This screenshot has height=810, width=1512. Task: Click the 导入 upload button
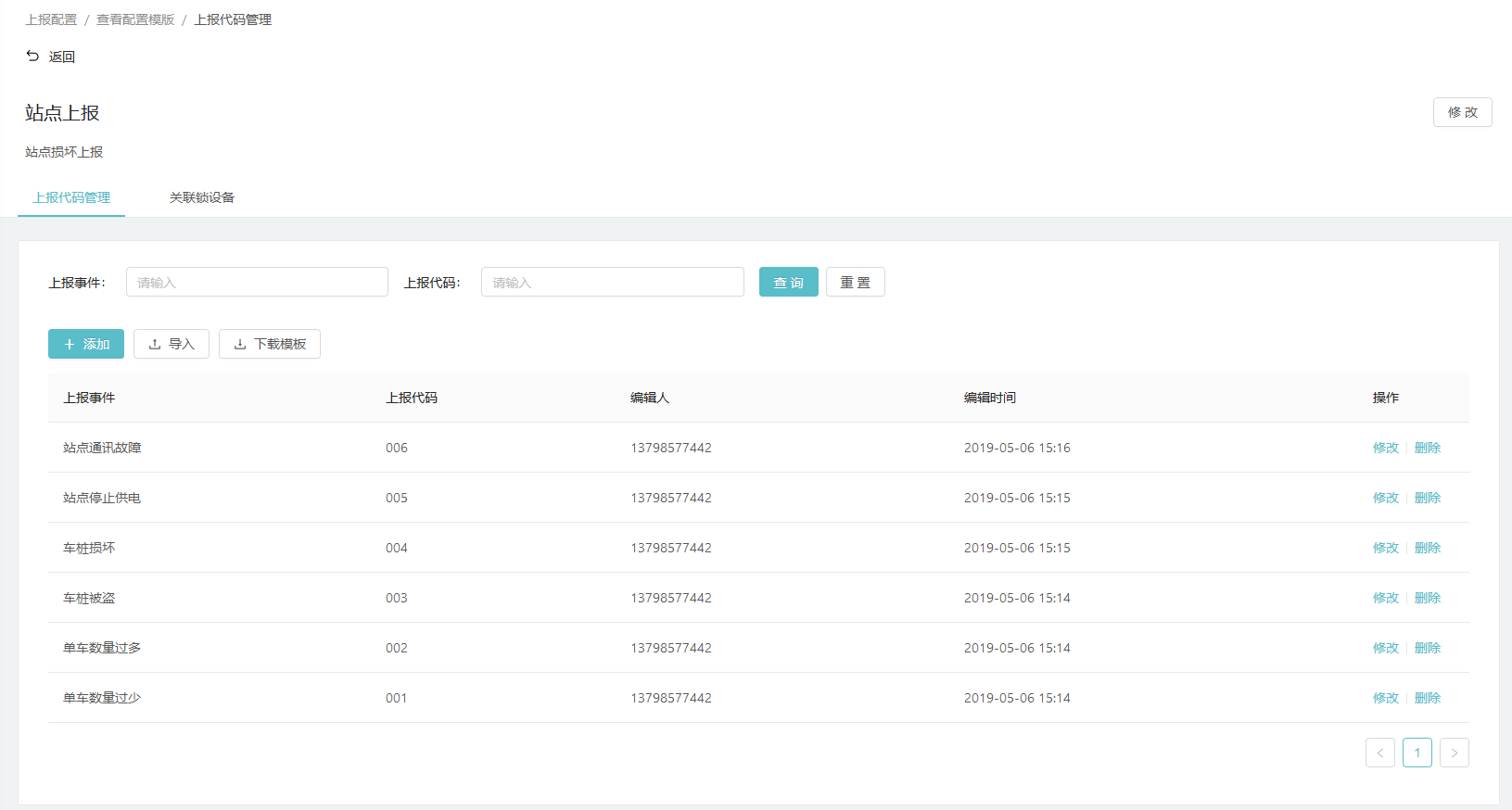coord(172,344)
